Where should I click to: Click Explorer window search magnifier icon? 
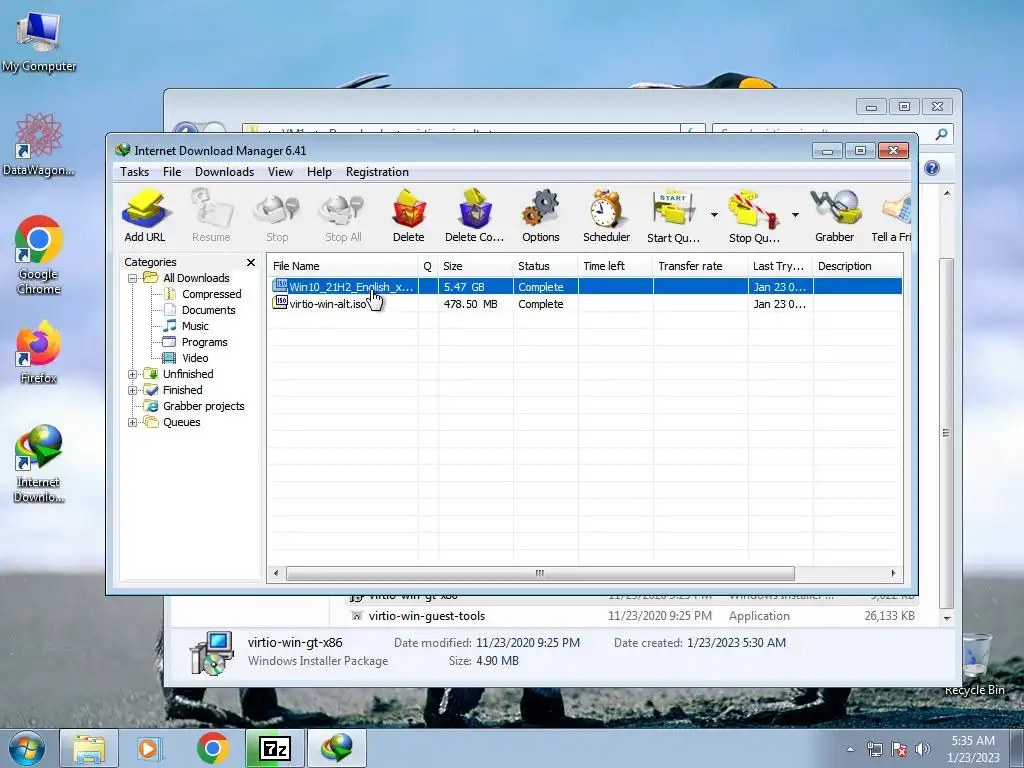coord(941,134)
